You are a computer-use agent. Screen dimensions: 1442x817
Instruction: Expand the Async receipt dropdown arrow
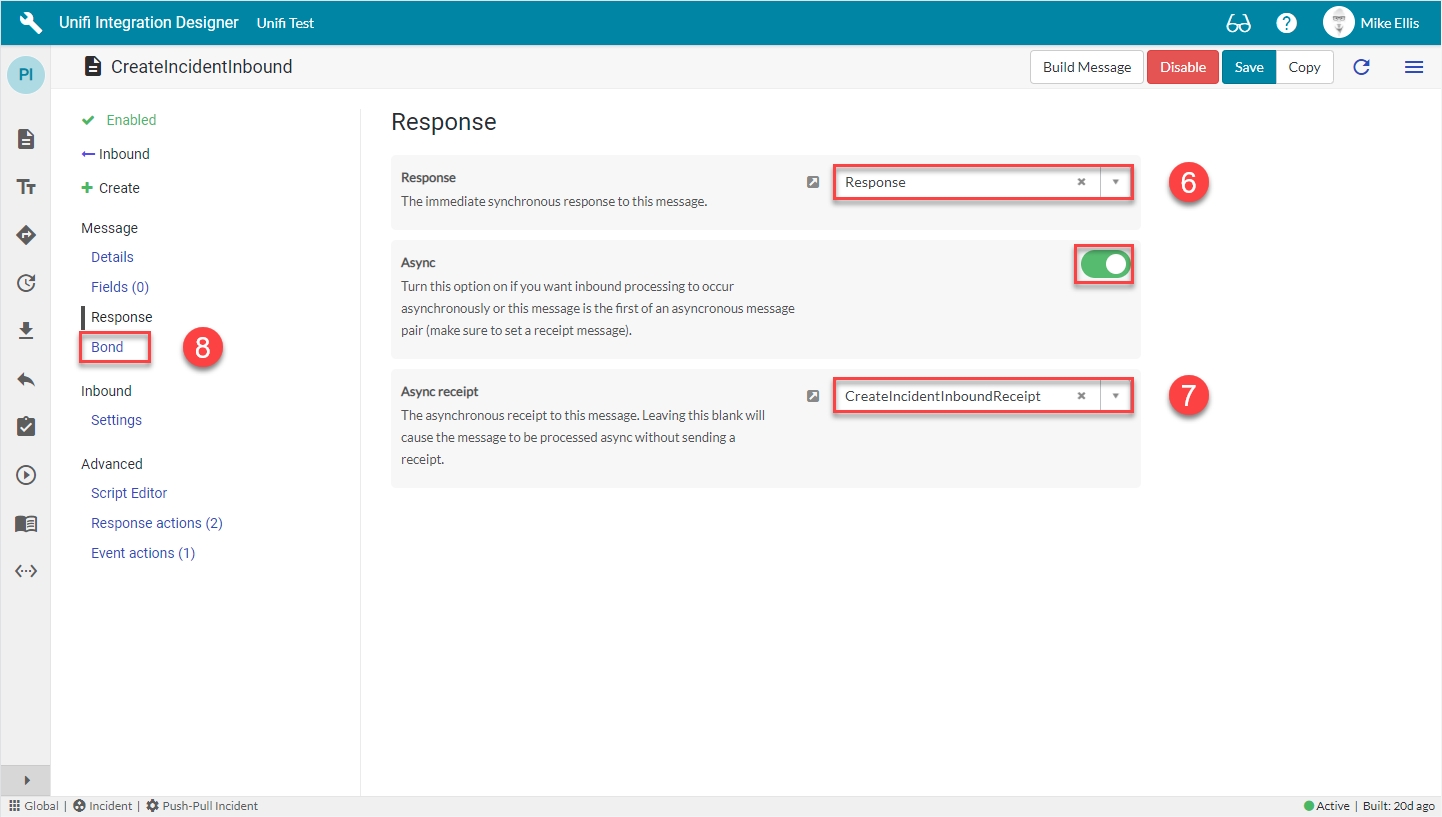click(x=1115, y=396)
